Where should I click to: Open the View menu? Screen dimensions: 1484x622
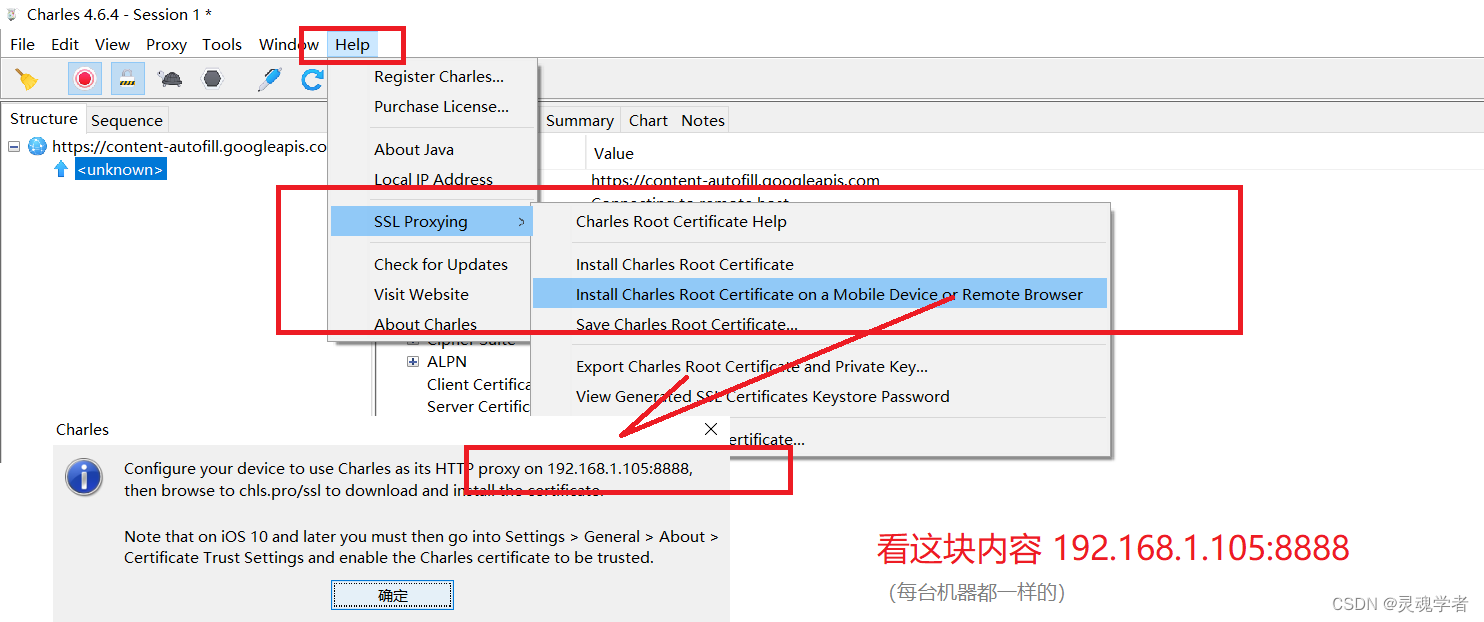[x=112, y=44]
